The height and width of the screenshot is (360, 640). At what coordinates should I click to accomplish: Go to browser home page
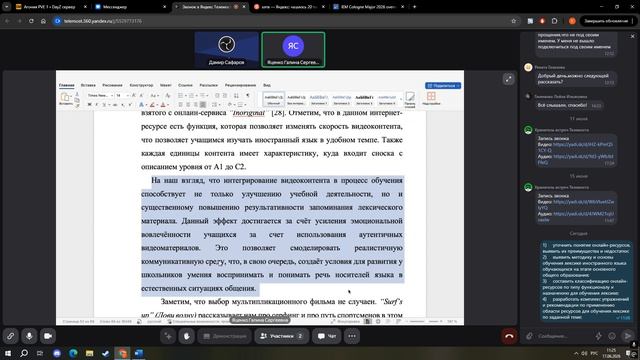click(x=43, y=21)
